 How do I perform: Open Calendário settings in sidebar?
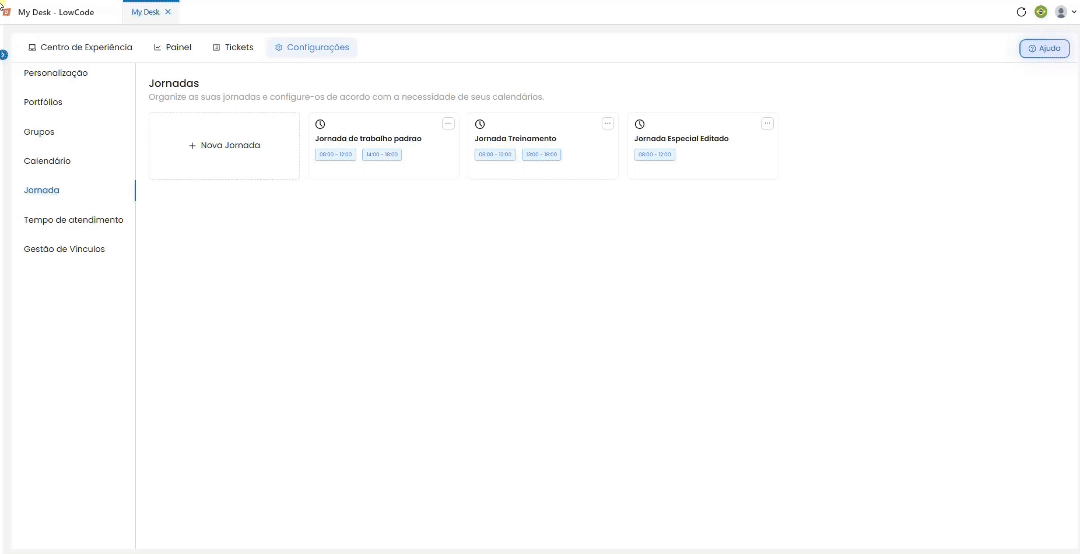pyautogui.click(x=47, y=161)
